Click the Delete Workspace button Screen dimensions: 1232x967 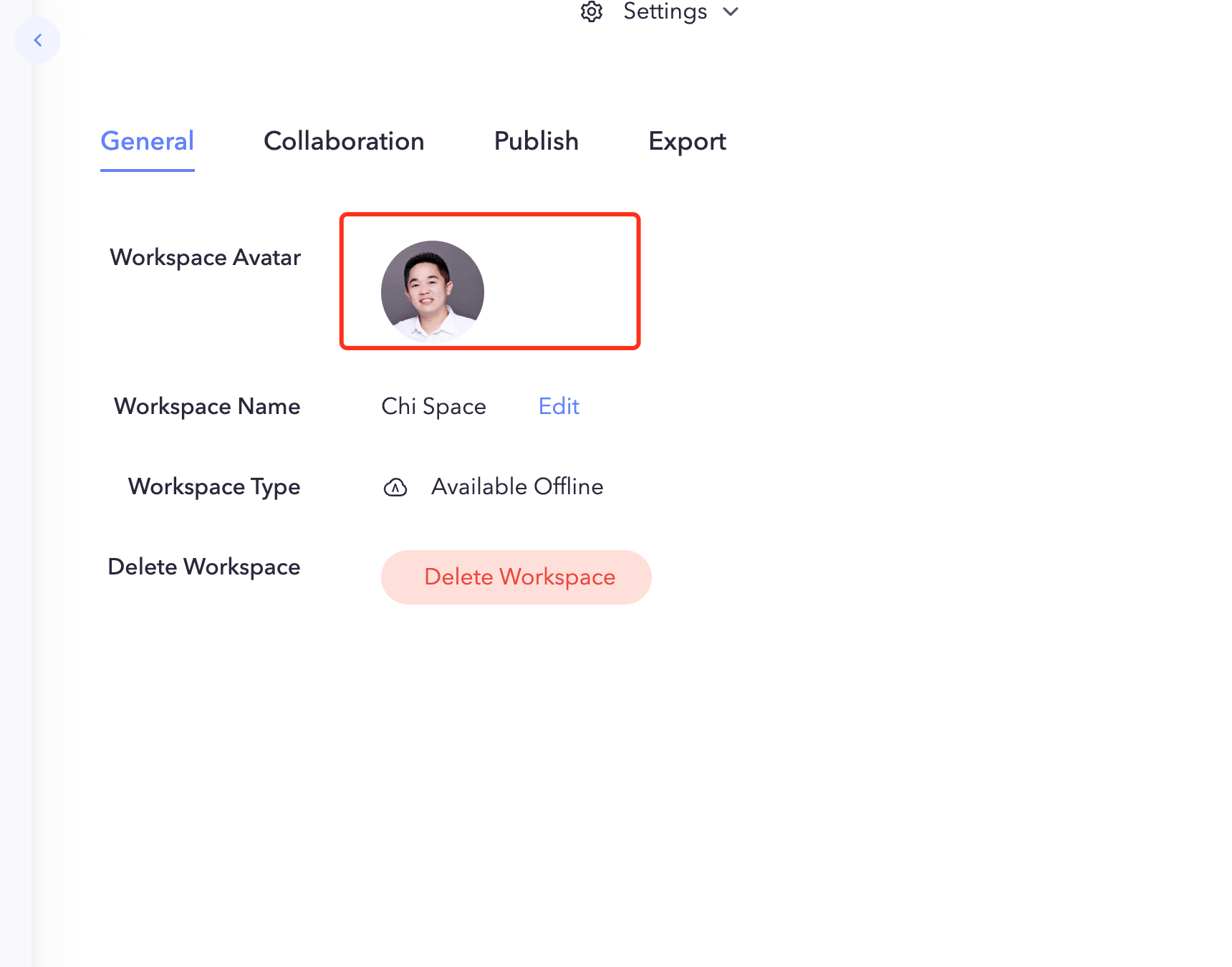(x=516, y=577)
